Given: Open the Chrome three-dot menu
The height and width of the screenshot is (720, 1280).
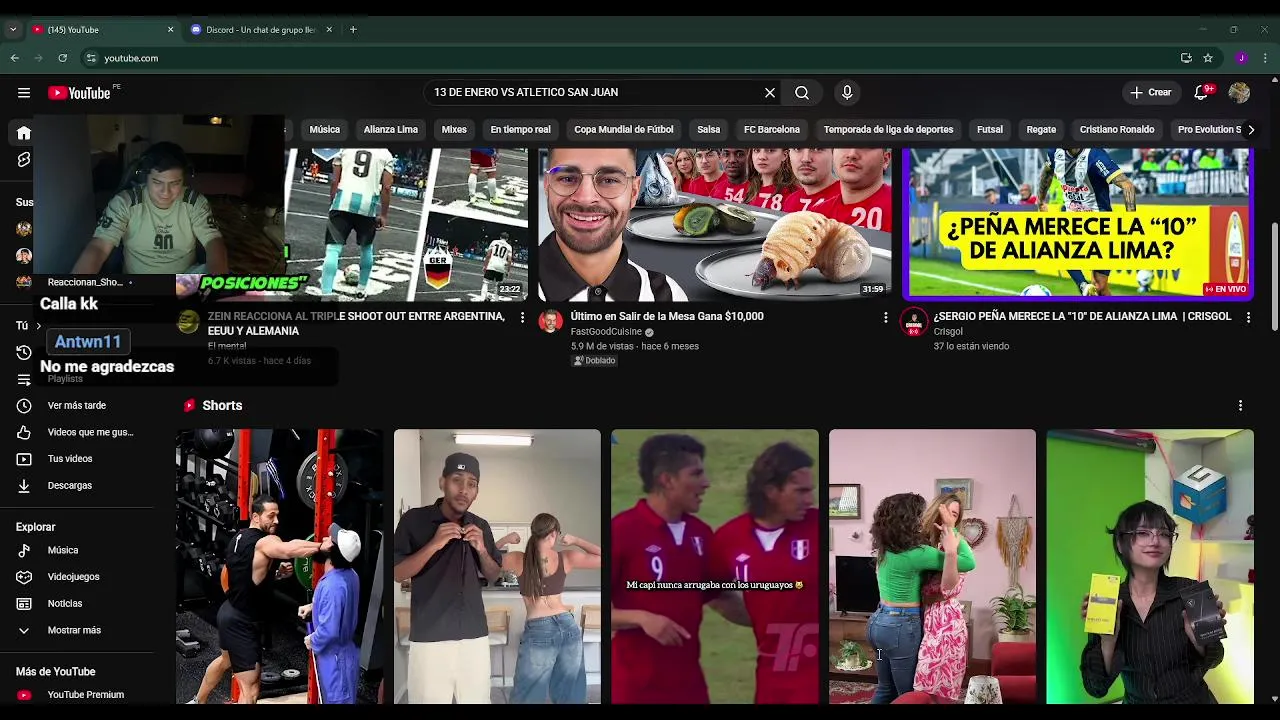Looking at the screenshot, I should [x=1266, y=58].
